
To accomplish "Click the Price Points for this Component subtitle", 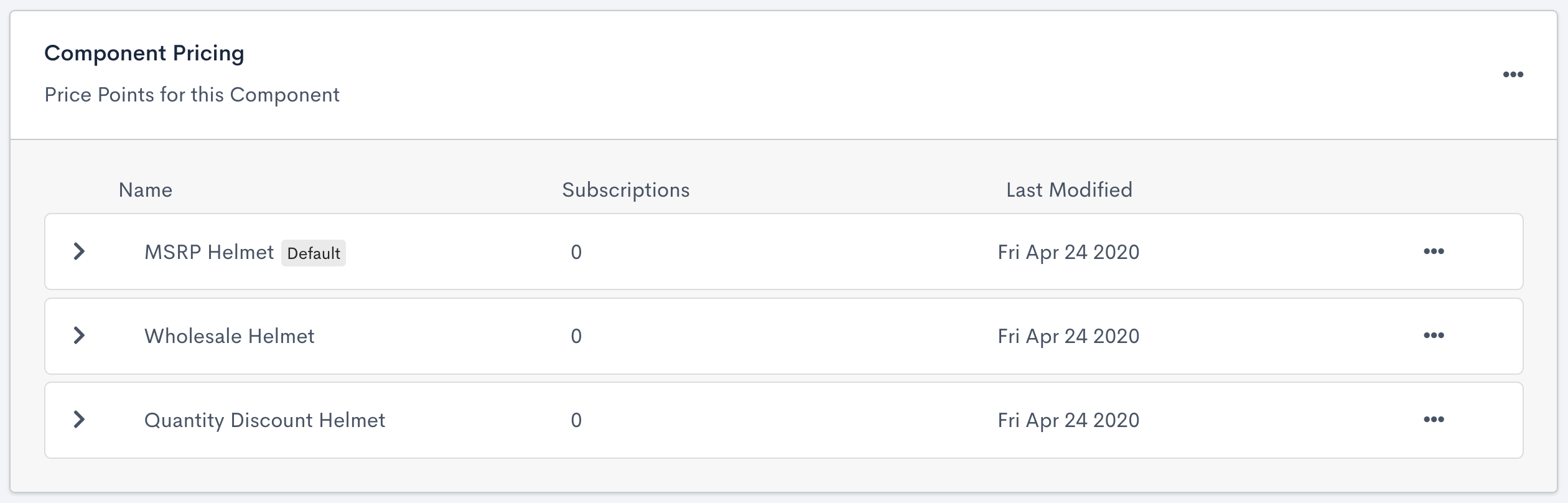I will (192, 95).
